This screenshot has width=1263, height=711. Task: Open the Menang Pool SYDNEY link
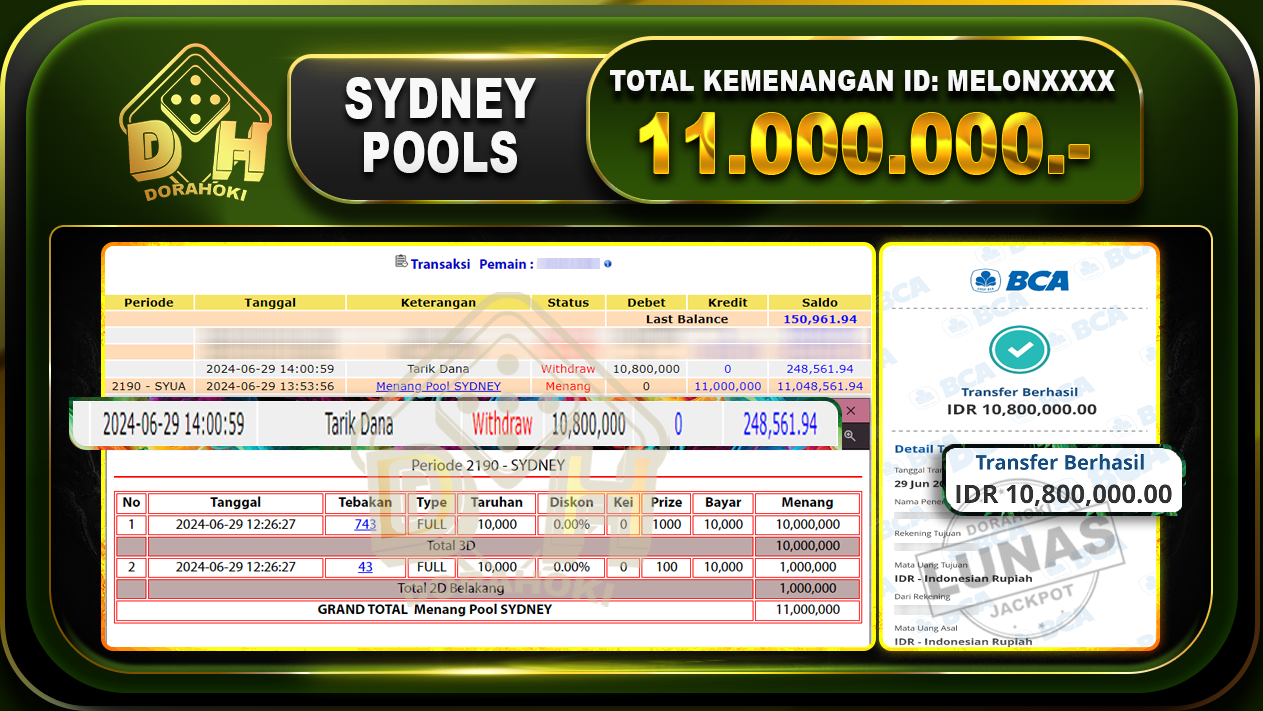point(438,385)
